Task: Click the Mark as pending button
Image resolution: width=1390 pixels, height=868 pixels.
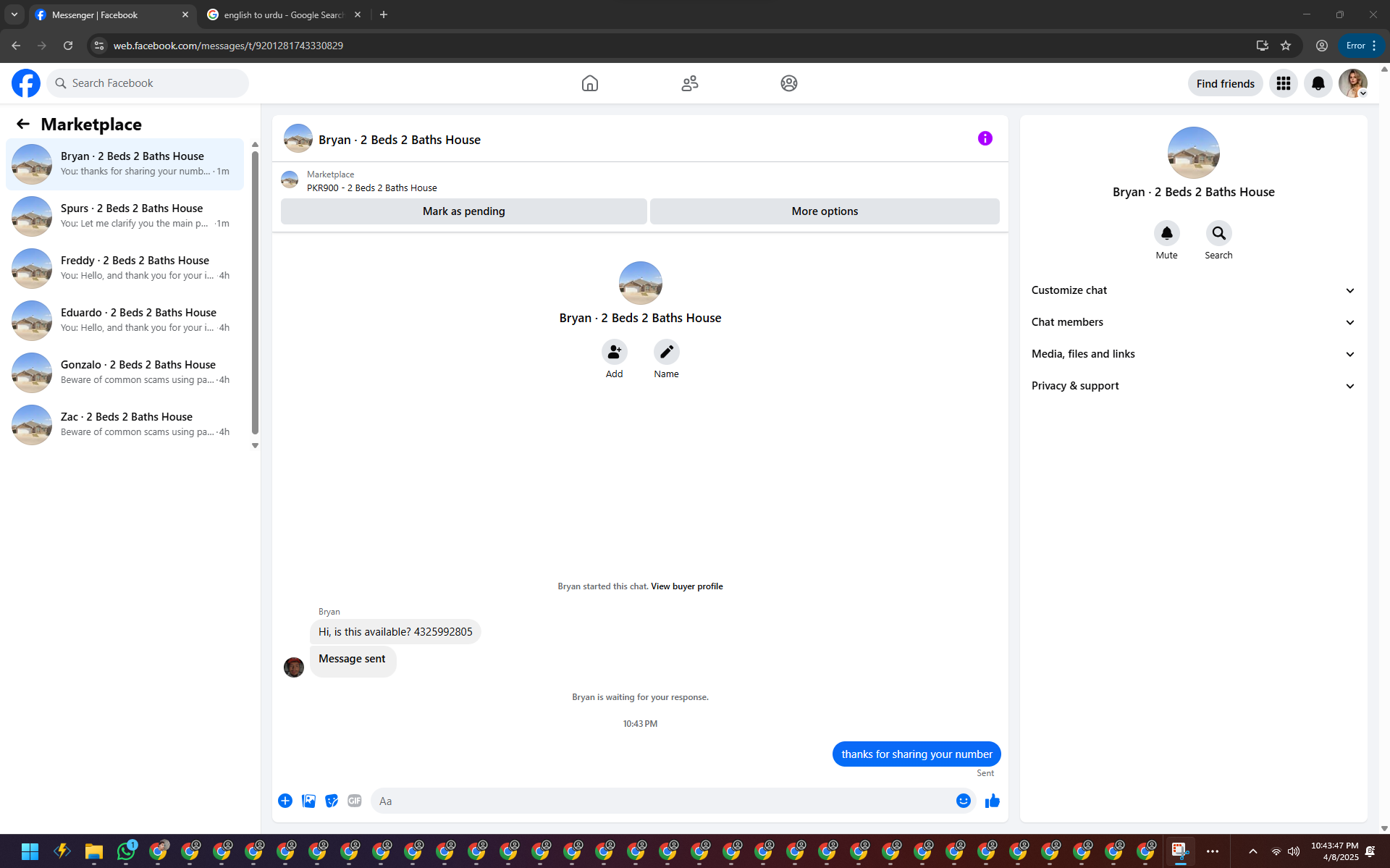Action: coord(463,211)
